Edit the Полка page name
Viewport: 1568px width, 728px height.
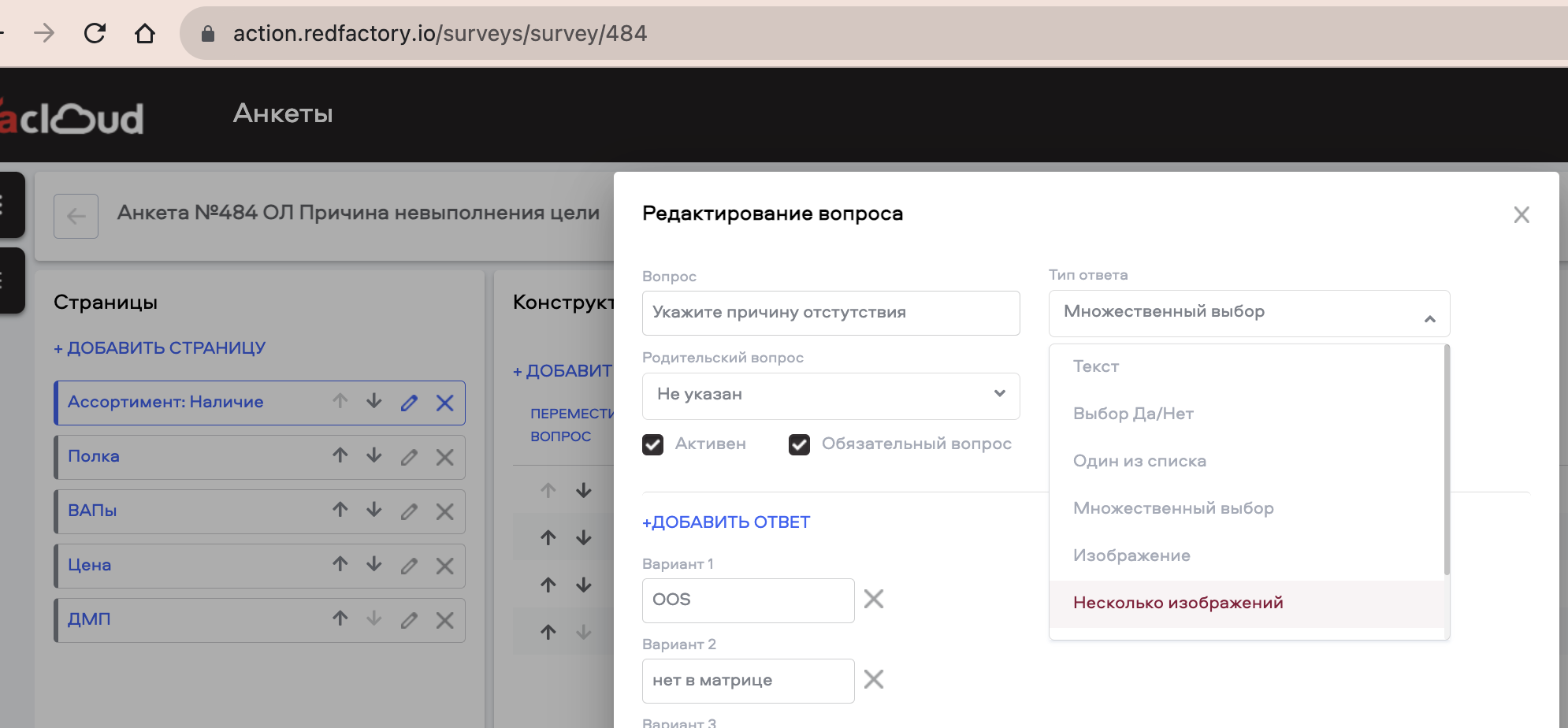409,457
